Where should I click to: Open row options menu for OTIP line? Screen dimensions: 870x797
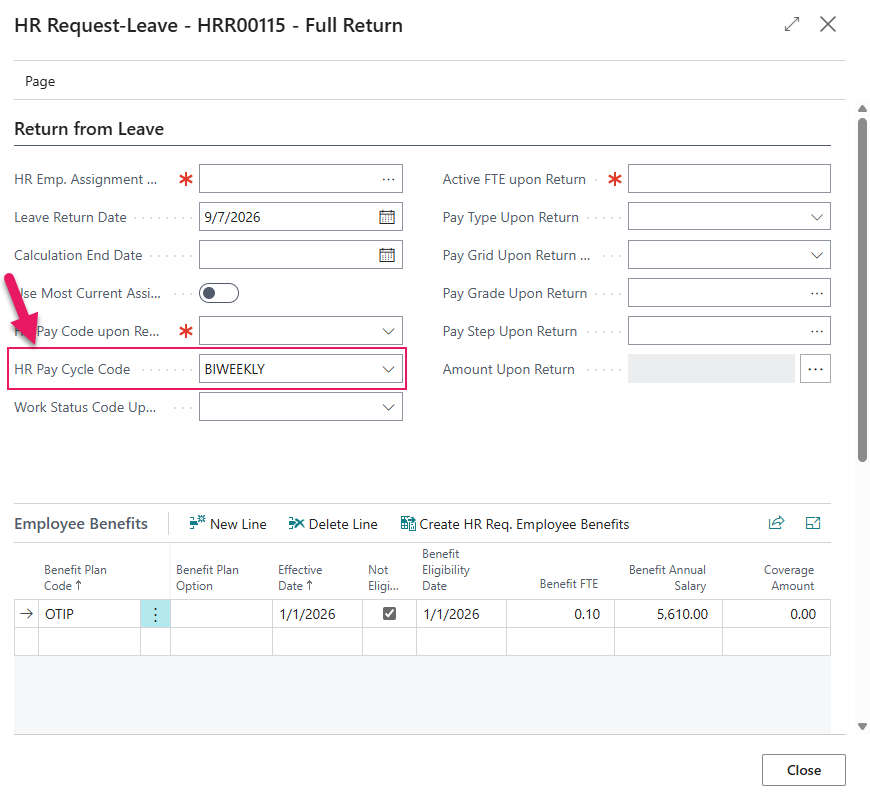(155, 614)
